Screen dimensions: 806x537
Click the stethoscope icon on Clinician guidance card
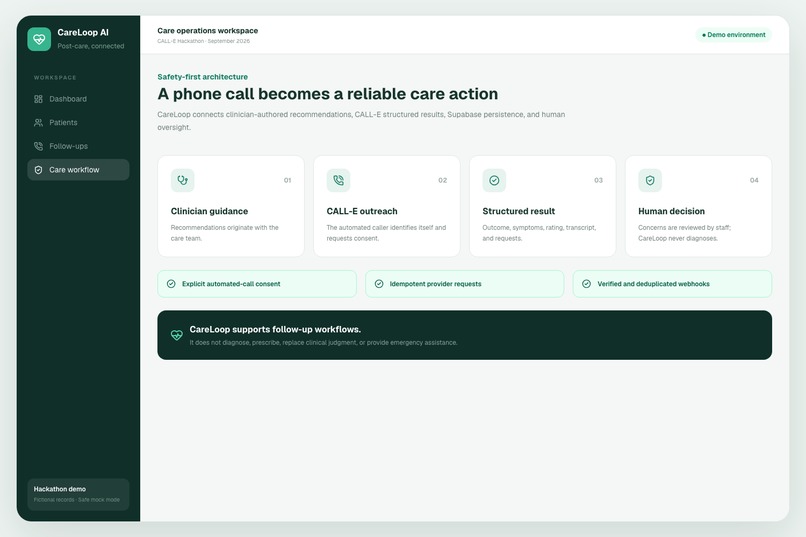pos(182,180)
